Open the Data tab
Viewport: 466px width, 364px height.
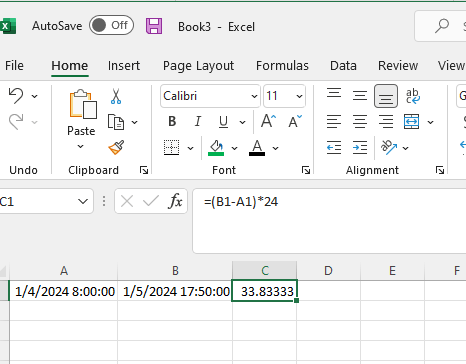point(343,66)
